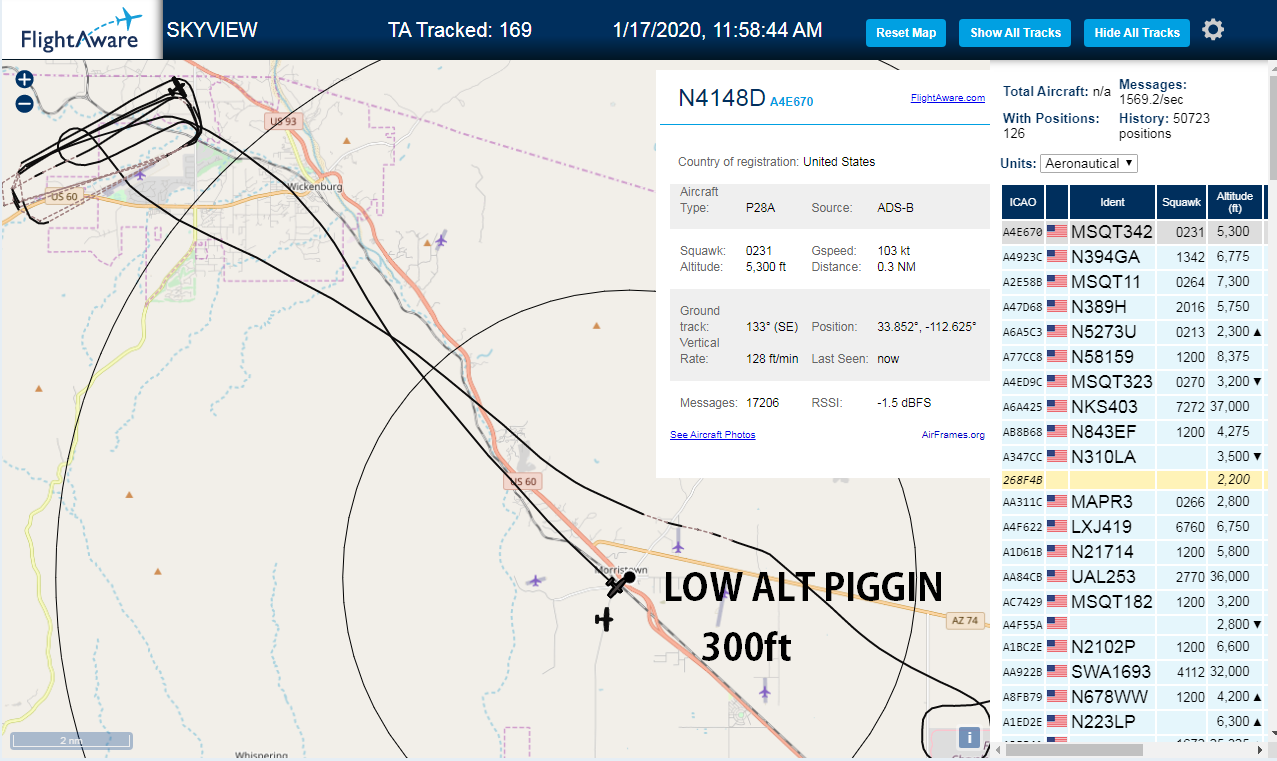Select the N223LP aircraft row
Viewport: 1277px width, 761px height.
point(1133,721)
